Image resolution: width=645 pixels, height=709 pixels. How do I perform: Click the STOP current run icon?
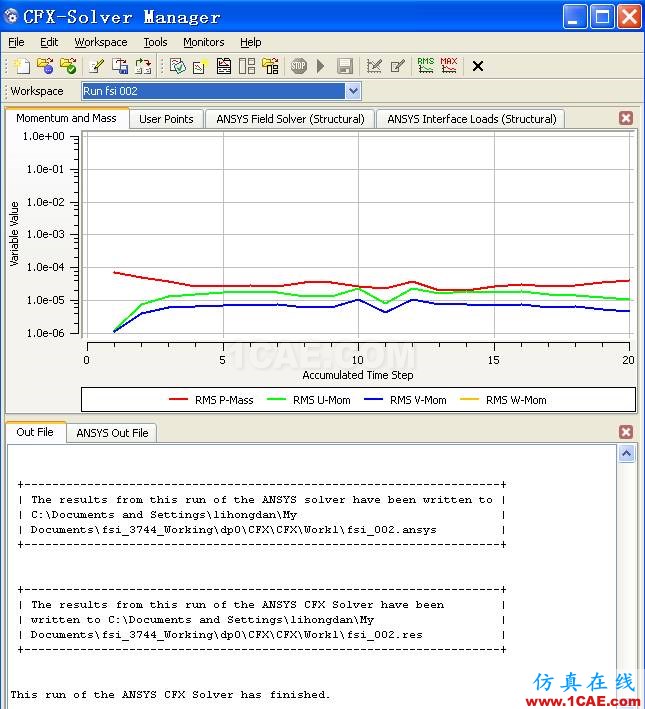click(x=299, y=66)
